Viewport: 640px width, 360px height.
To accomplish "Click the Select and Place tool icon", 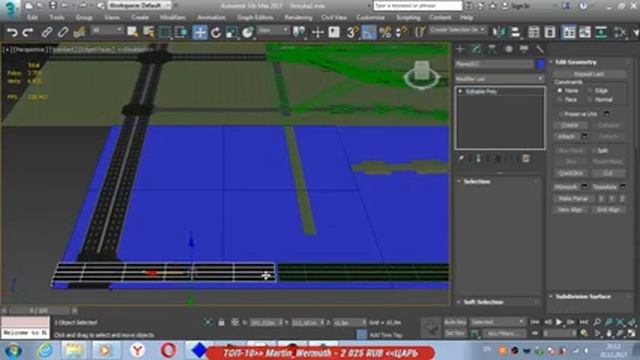I will tap(247, 32).
